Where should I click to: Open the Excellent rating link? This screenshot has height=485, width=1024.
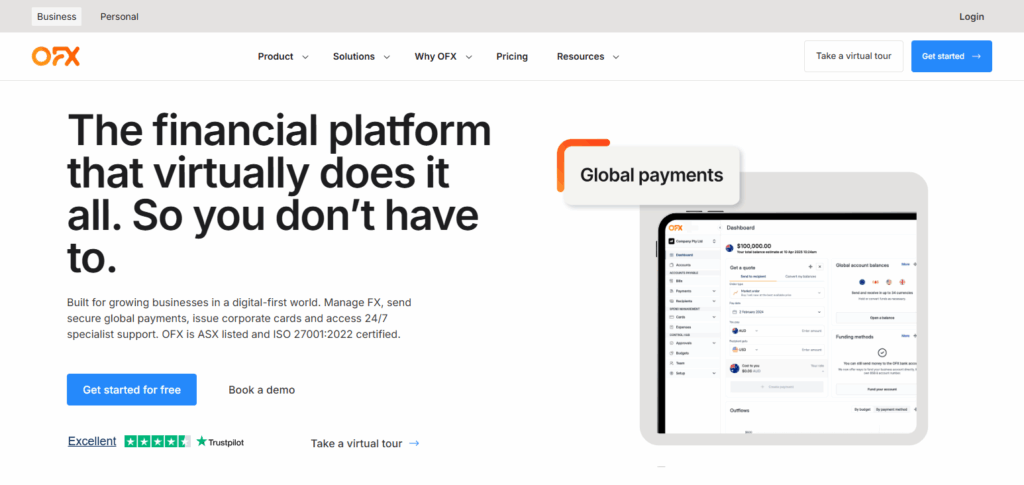(92, 441)
